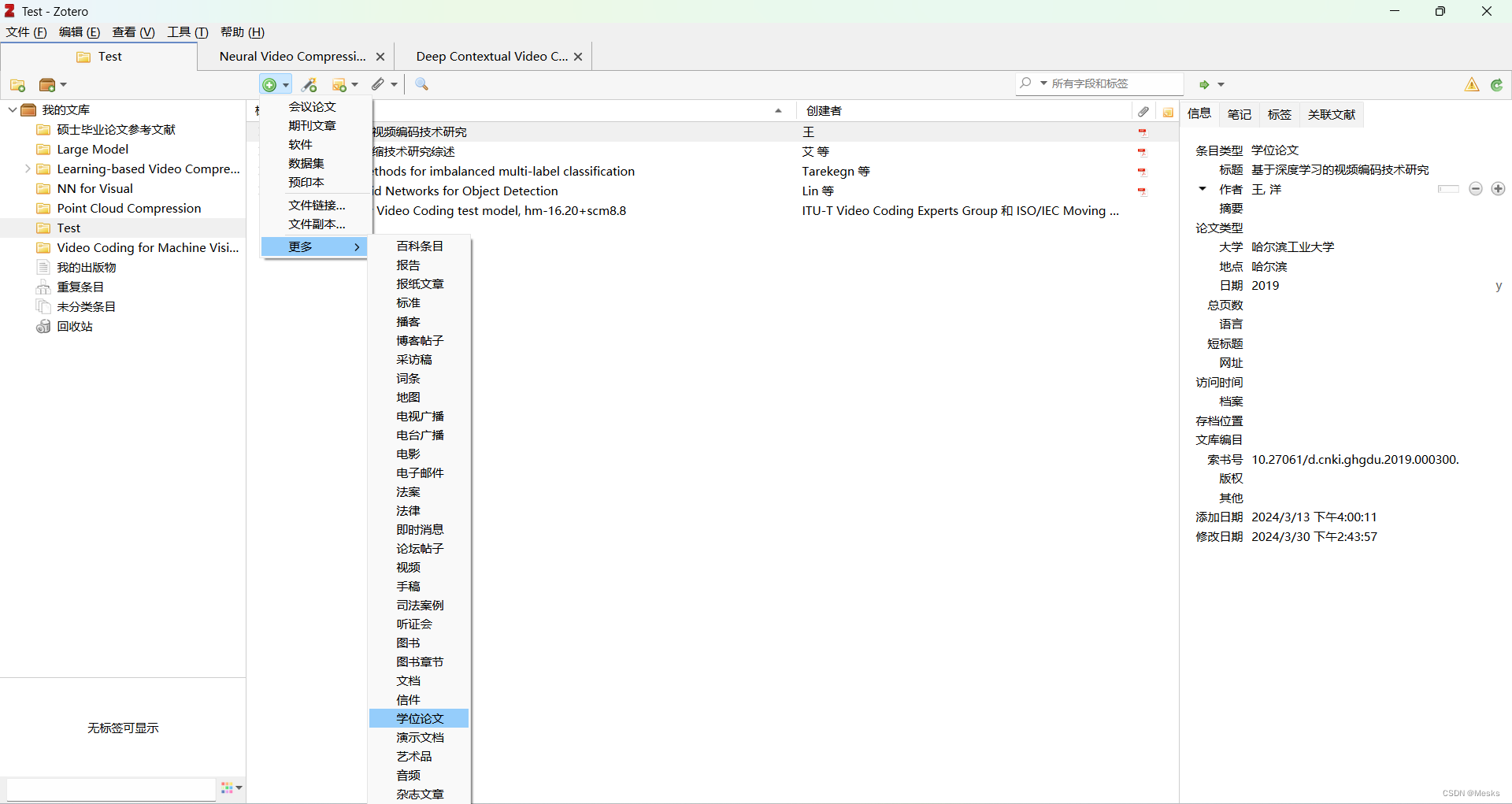
Task: Switch to the 笔记 notes tab
Action: (x=1239, y=115)
